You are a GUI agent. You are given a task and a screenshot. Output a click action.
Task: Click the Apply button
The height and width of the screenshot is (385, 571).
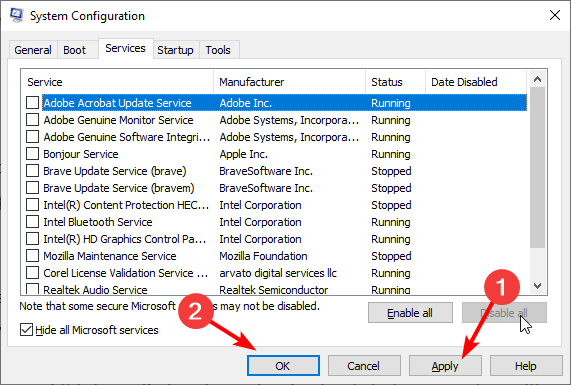click(445, 366)
